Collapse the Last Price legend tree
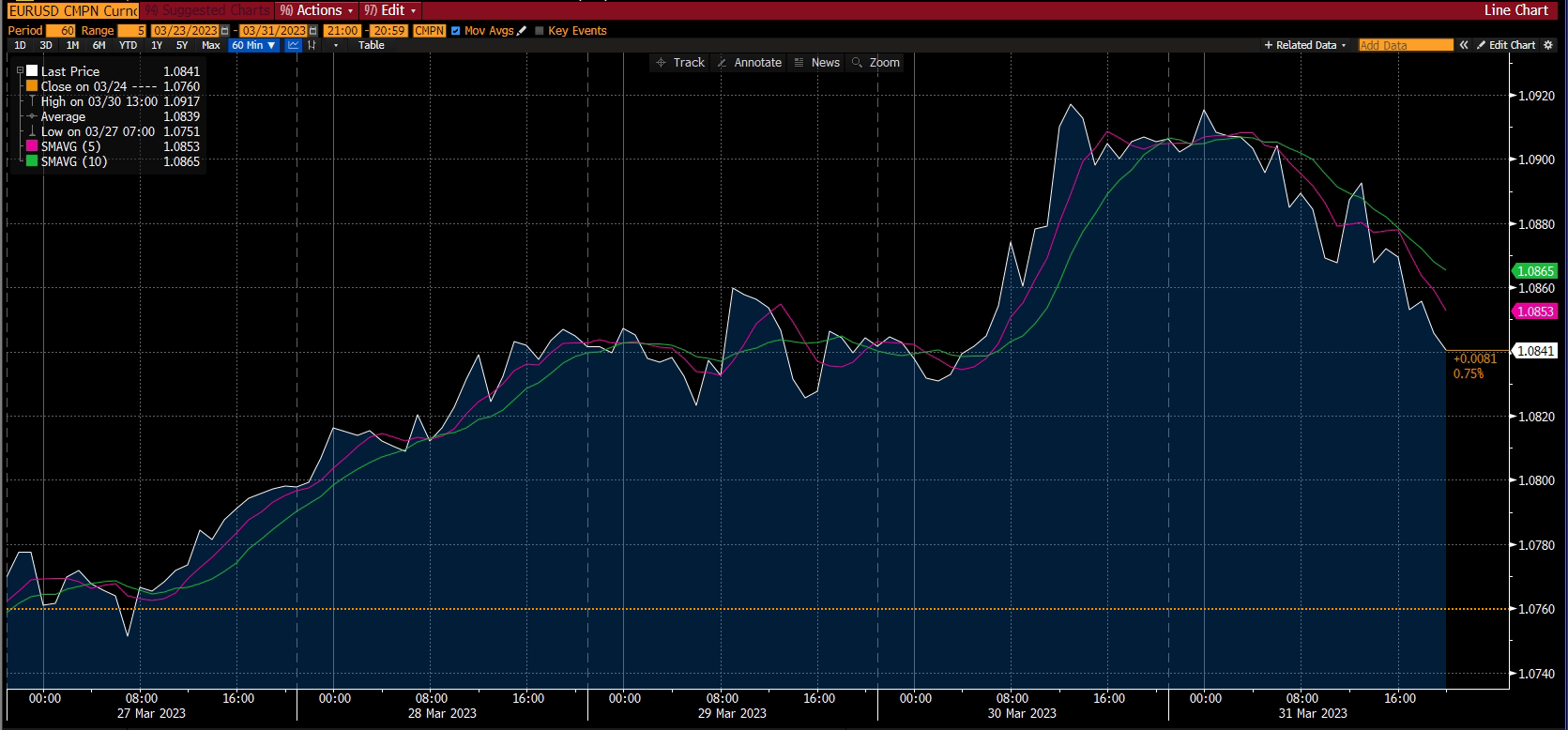The image size is (1568, 730). point(20,71)
